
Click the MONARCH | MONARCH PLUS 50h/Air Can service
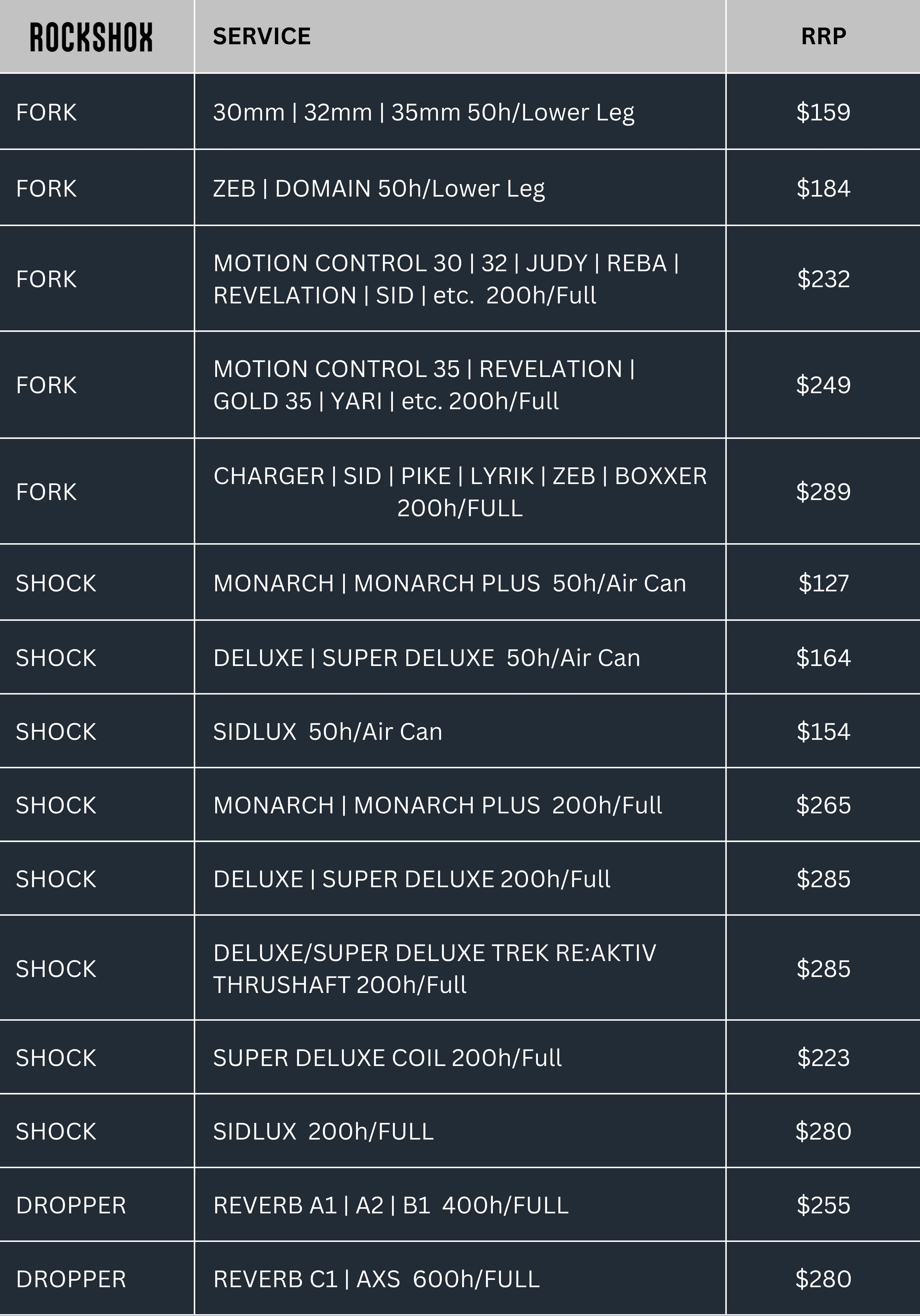(x=449, y=584)
